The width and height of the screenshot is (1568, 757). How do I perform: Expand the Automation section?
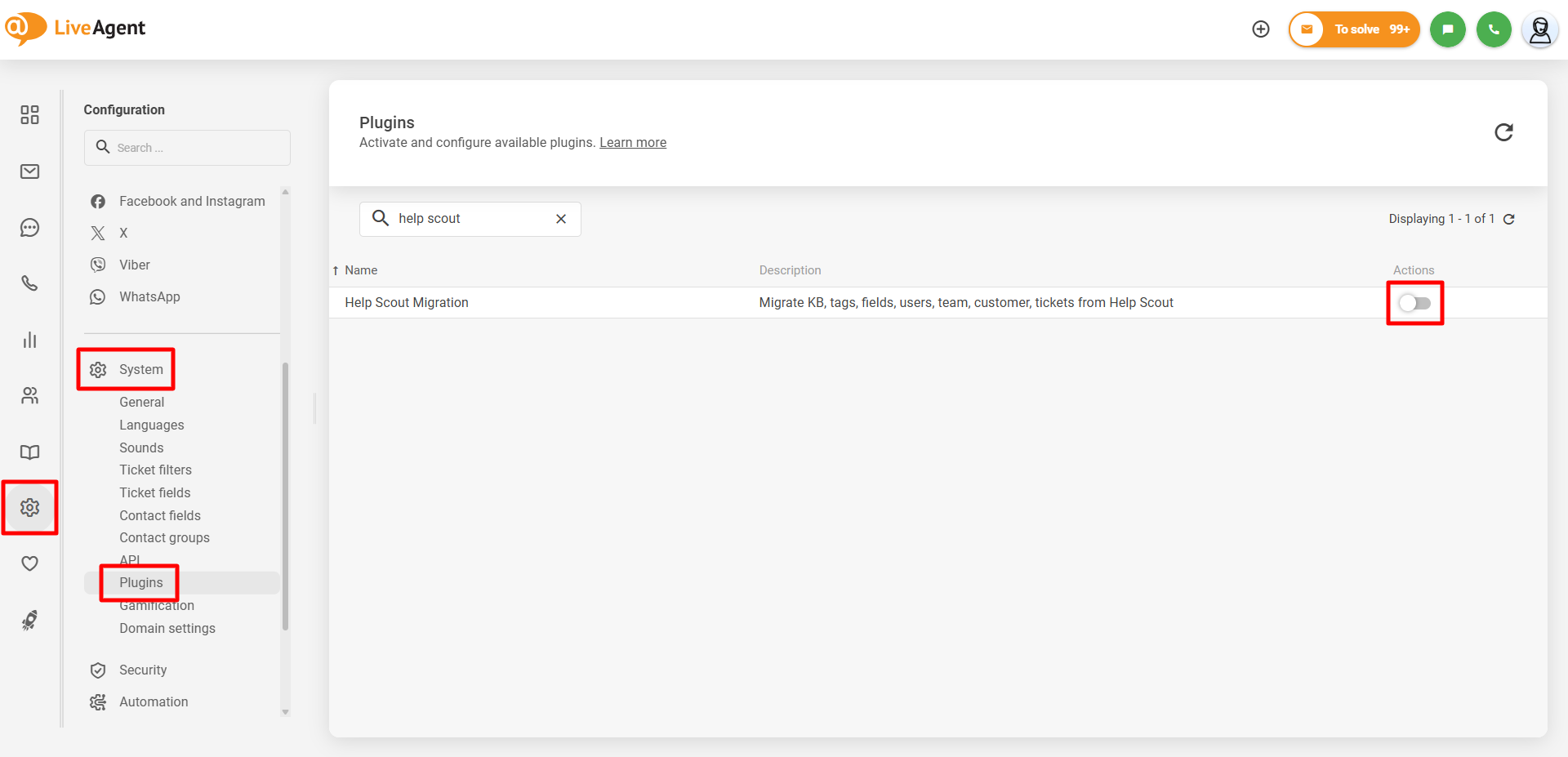click(154, 702)
